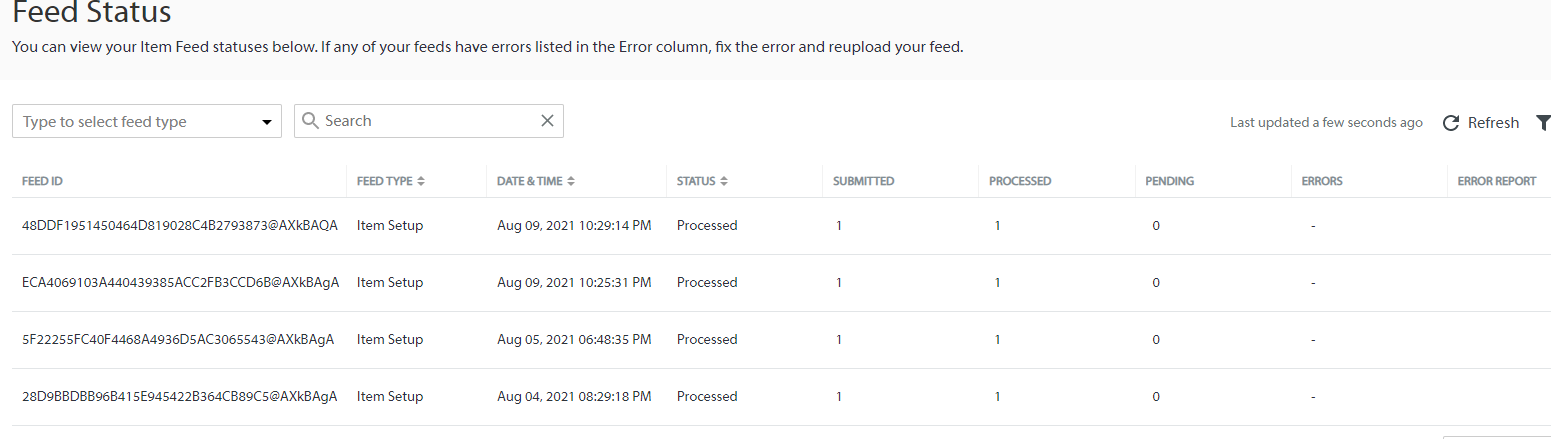The height and width of the screenshot is (439, 1551).
Task: Clear search with the X icon
Action: [547, 121]
